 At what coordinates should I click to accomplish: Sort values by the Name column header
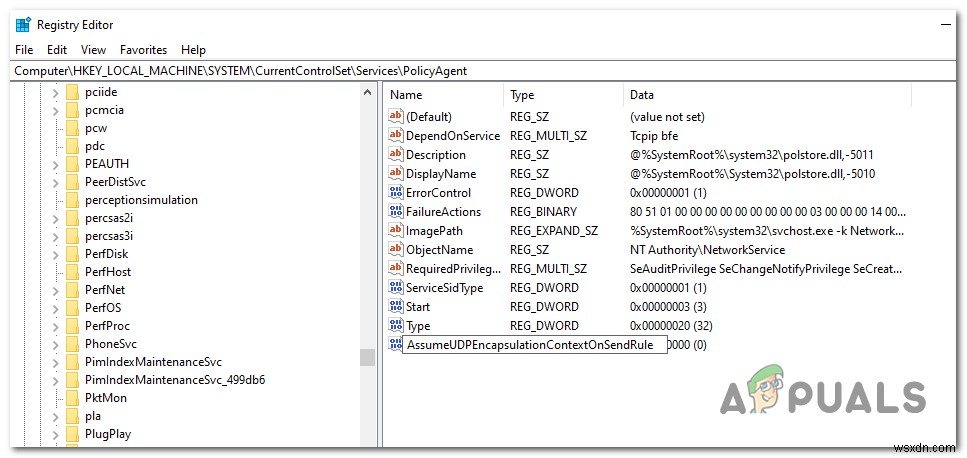407,95
